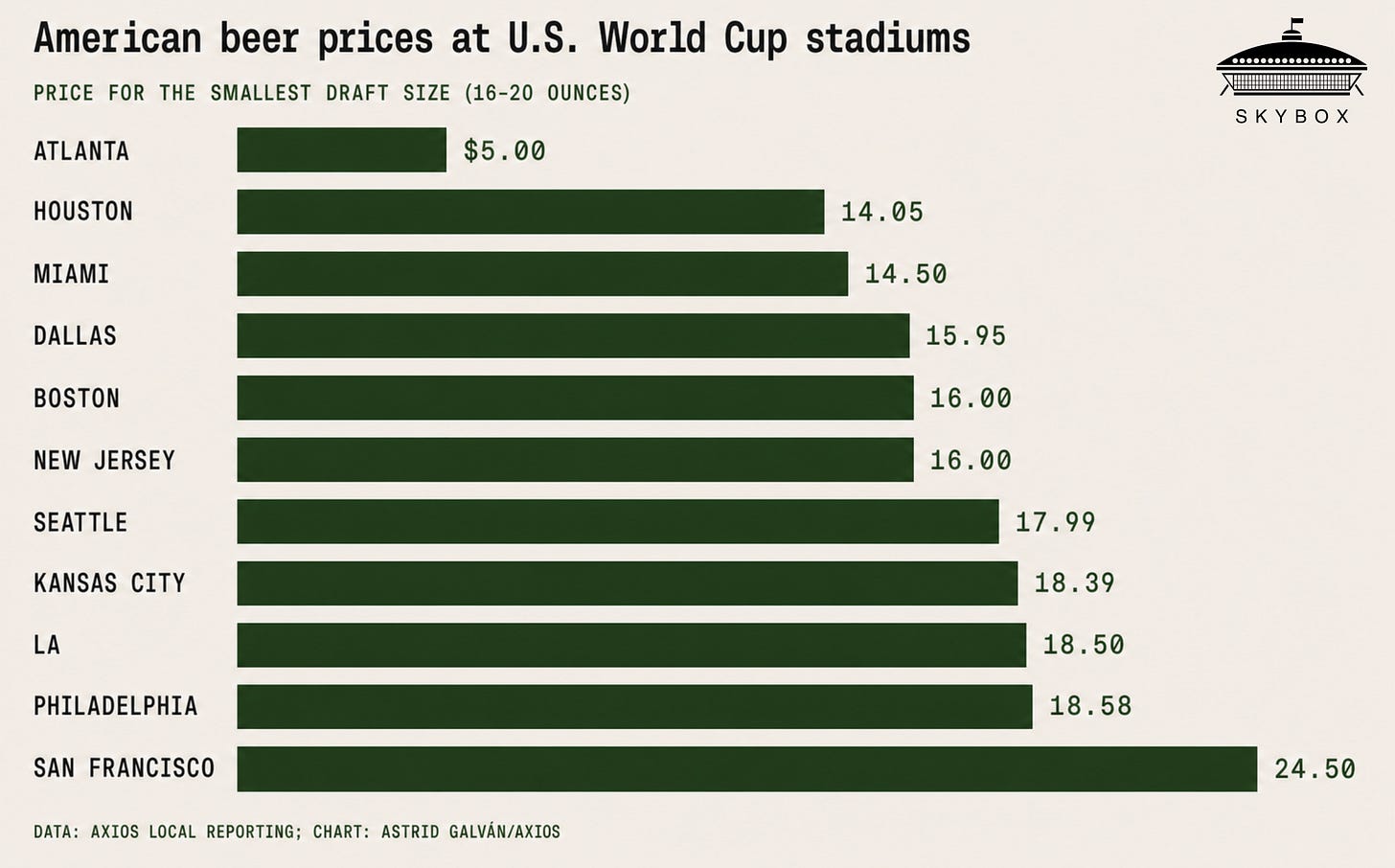The image size is (1395, 868).
Task: Click the $5.00 value label
Action: (505, 151)
